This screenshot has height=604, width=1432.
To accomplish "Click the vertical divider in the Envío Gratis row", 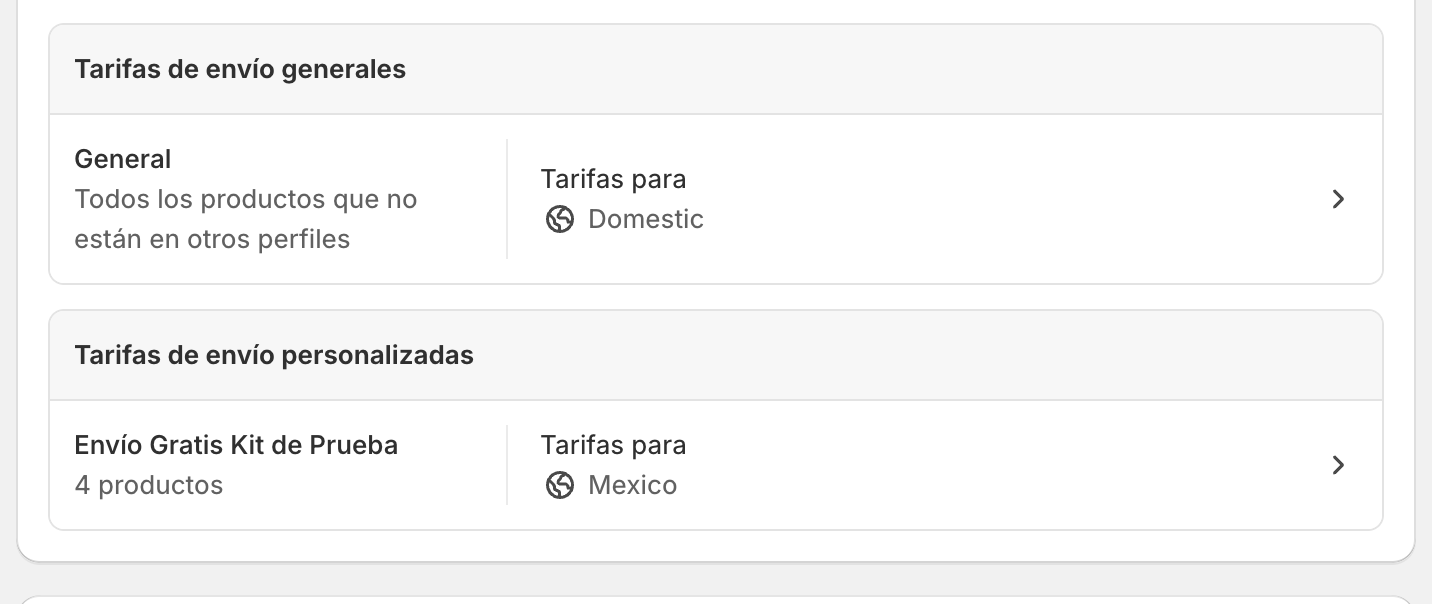I will (x=507, y=465).
